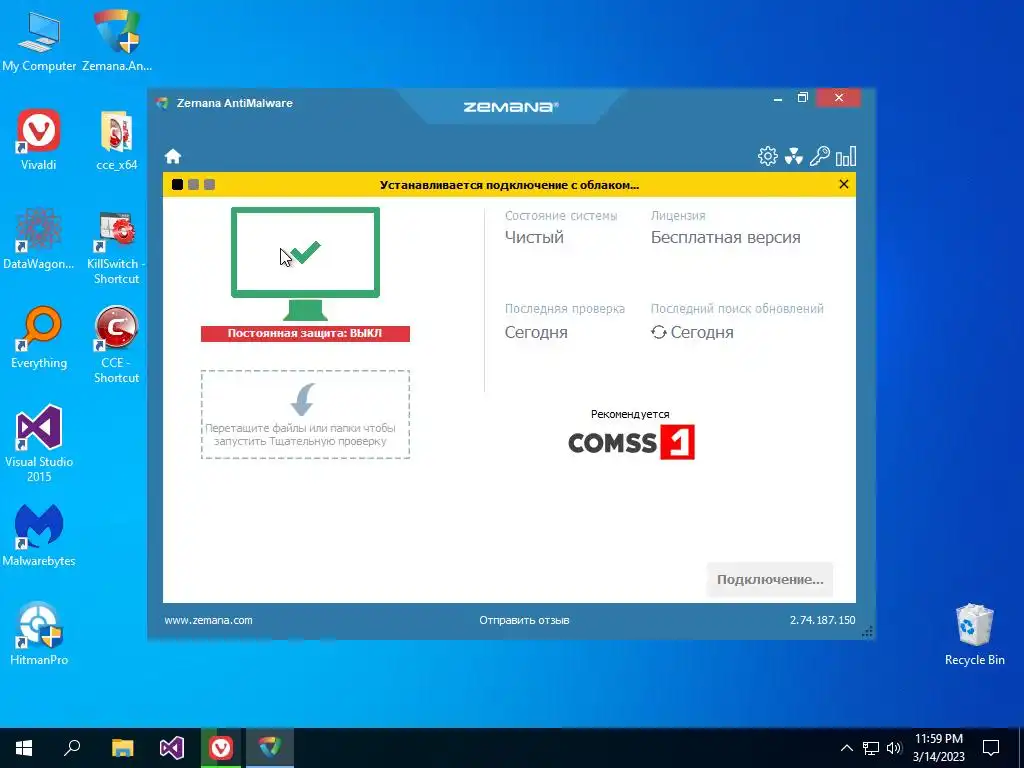Select My Computer desktop icon
The width and height of the screenshot is (1024, 768).
pyautogui.click(x=39, y=42)
